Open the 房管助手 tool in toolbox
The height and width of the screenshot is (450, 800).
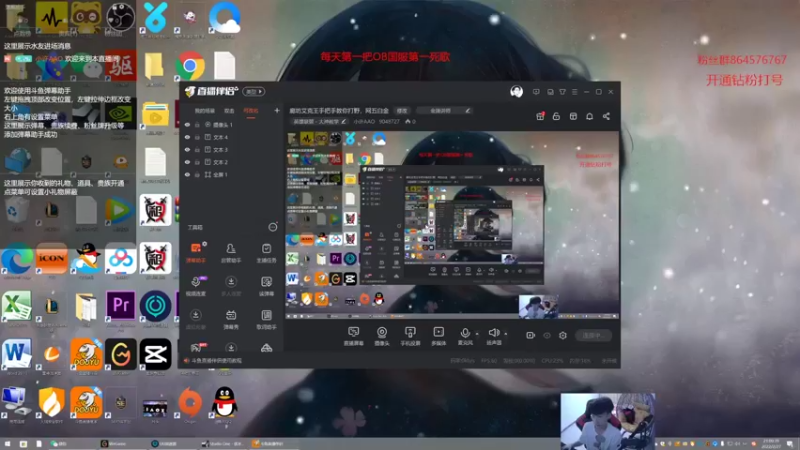pos(231,252)
